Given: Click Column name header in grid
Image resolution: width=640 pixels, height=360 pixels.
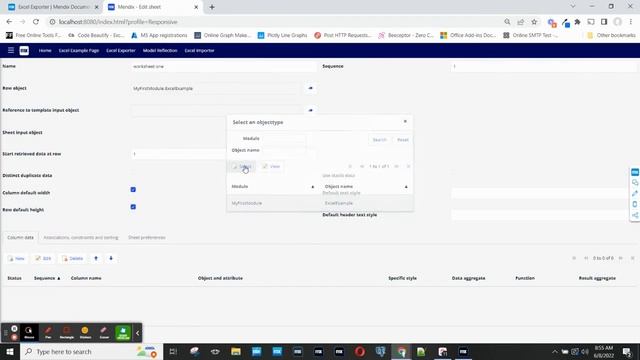Looking at the screenshot, I should coord(86,278).
